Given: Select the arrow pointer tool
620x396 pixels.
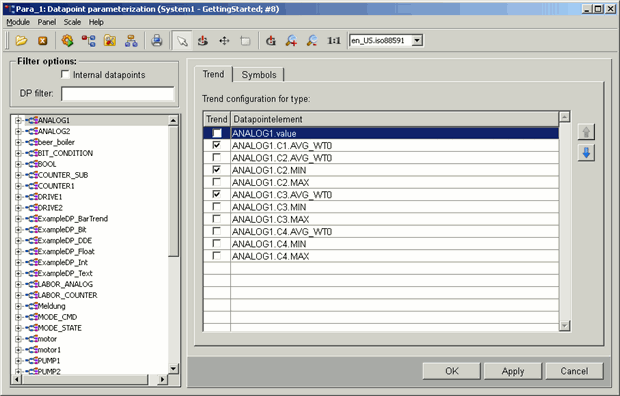Looking at the screenshot, I should pyautogui.click(x=182, y=40).
